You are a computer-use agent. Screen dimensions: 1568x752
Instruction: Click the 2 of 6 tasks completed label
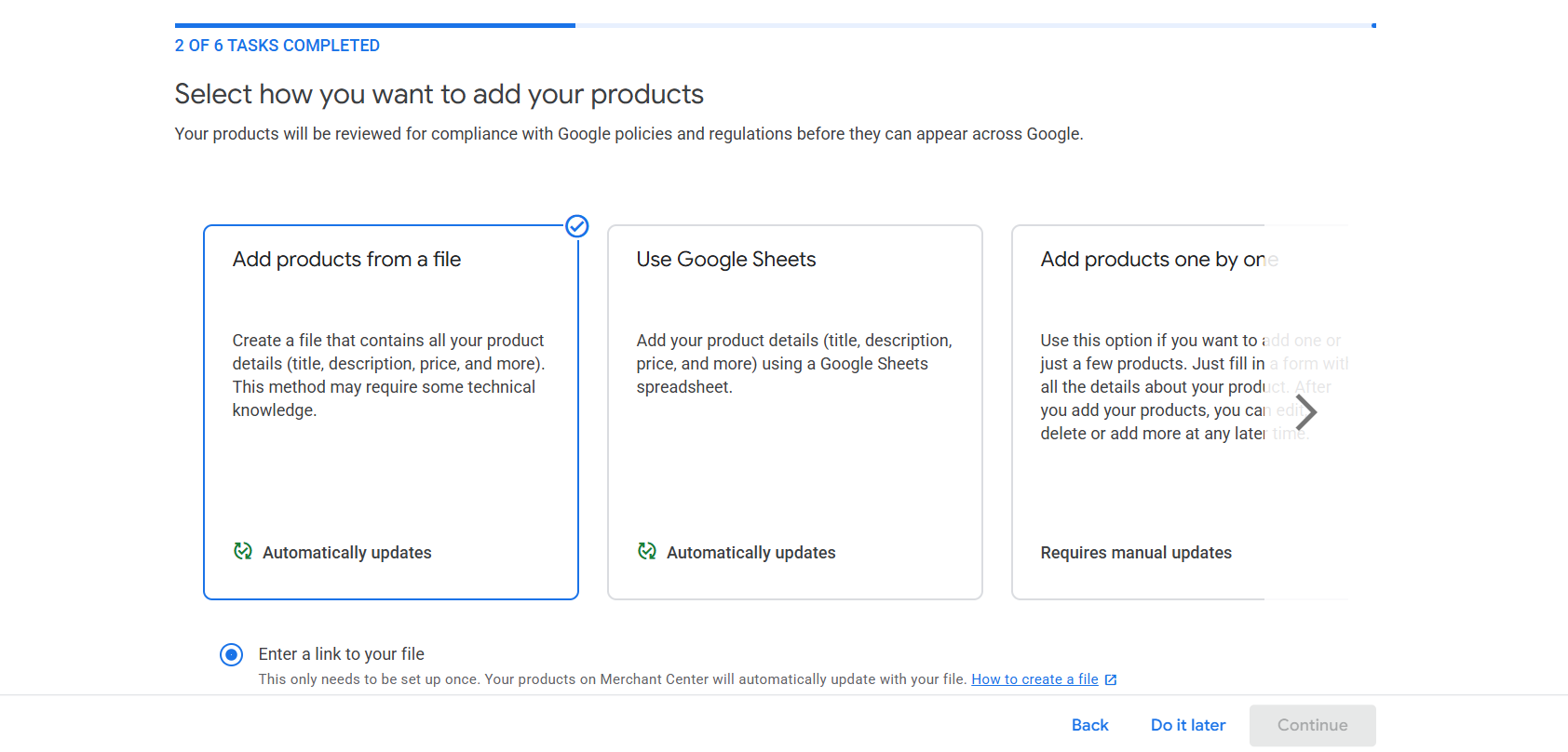(x=277, y=46)
